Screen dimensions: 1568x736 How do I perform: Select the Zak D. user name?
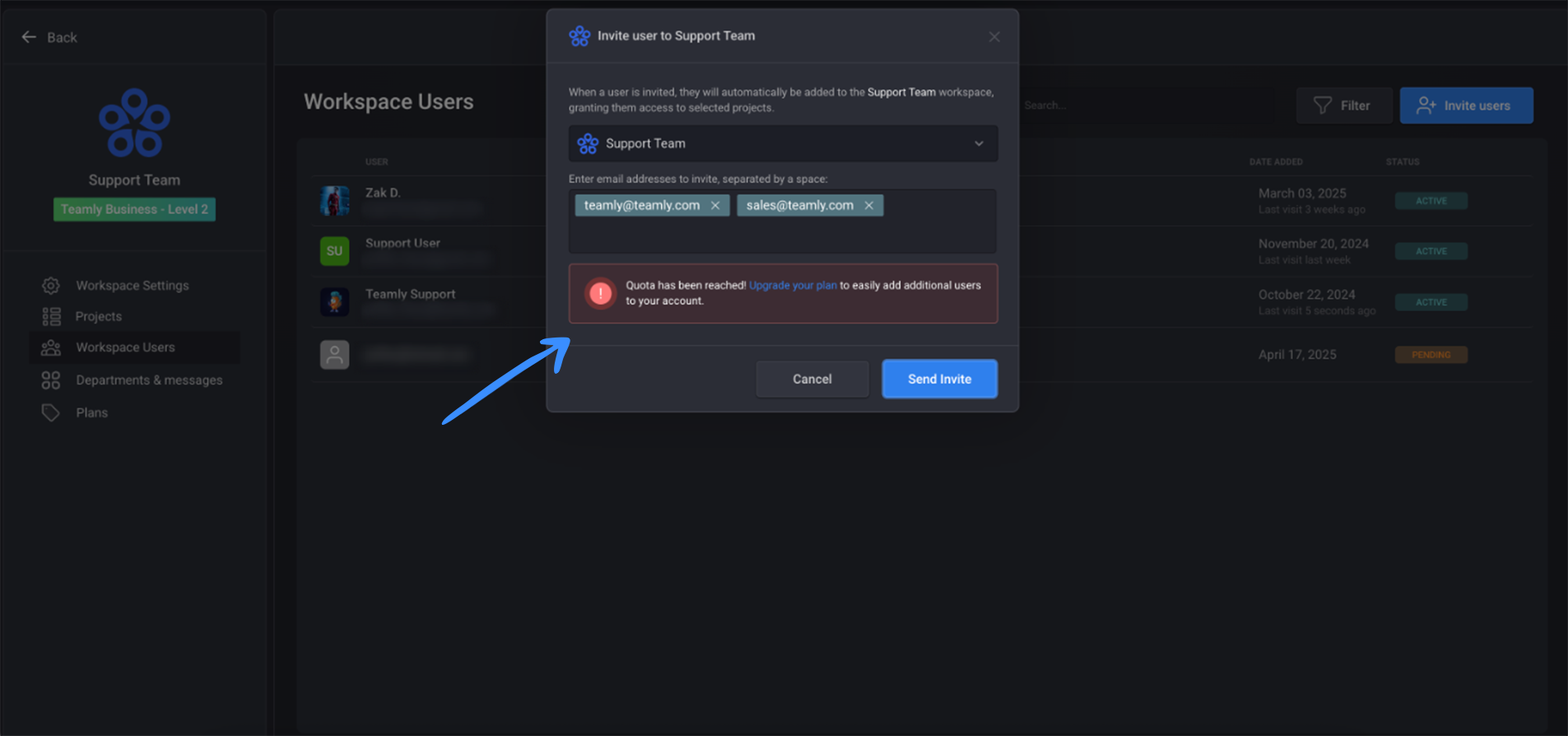coord(383,193)
